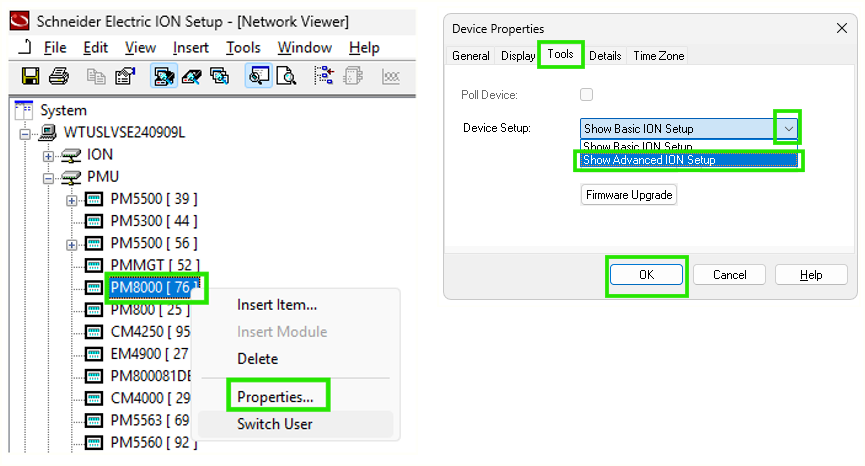865x466 pixels.
Task: Open the Device Setup dropdown arrow
Action: [788, 128]
